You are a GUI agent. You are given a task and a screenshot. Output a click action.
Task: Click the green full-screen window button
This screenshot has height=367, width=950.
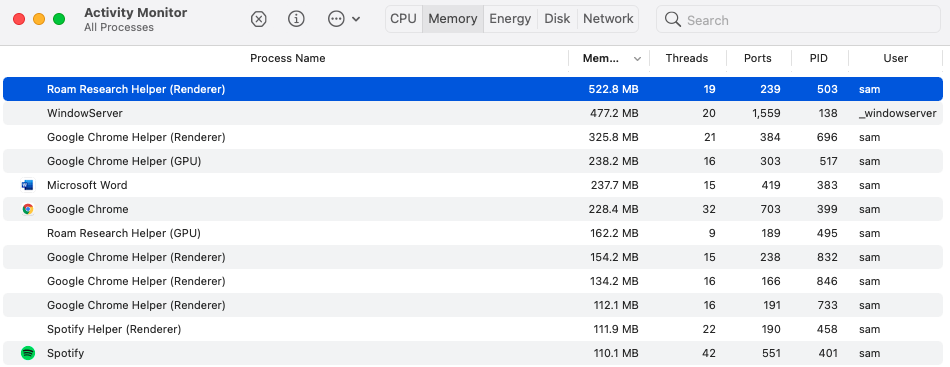coord(59,19)
